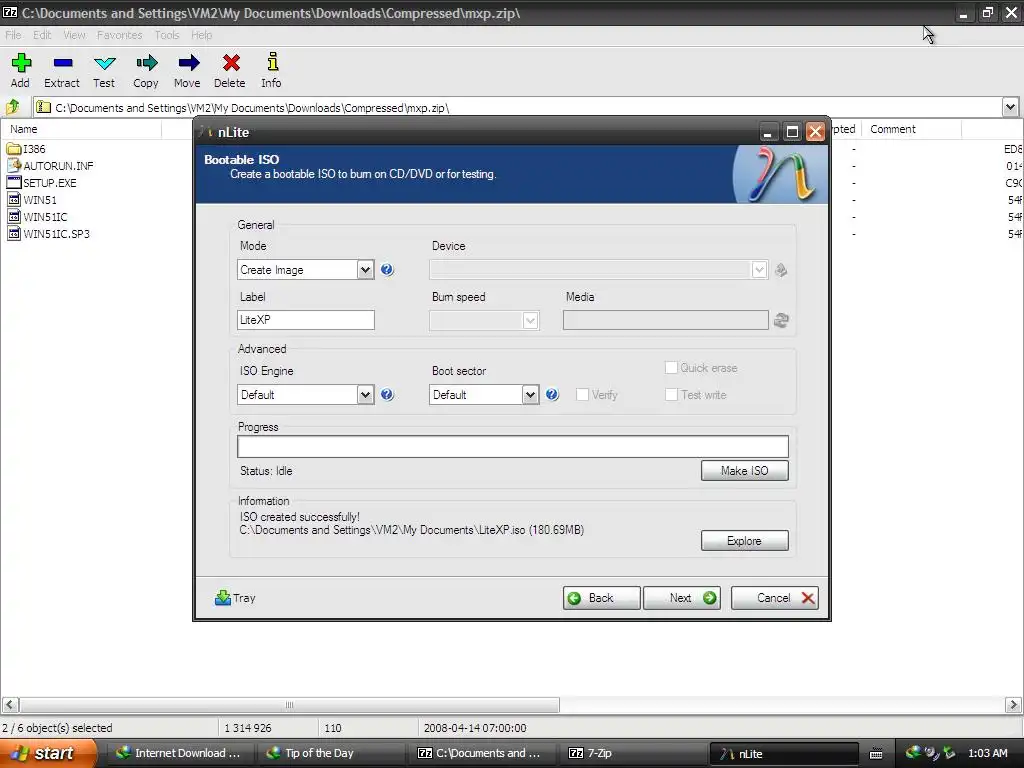Click the right arrow of horizontal scrollbar

click(1013, 705)
